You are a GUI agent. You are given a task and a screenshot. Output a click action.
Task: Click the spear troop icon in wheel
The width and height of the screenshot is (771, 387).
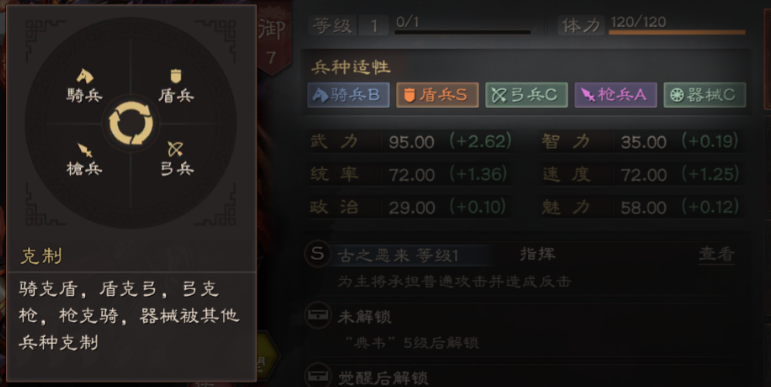point(85,150)
